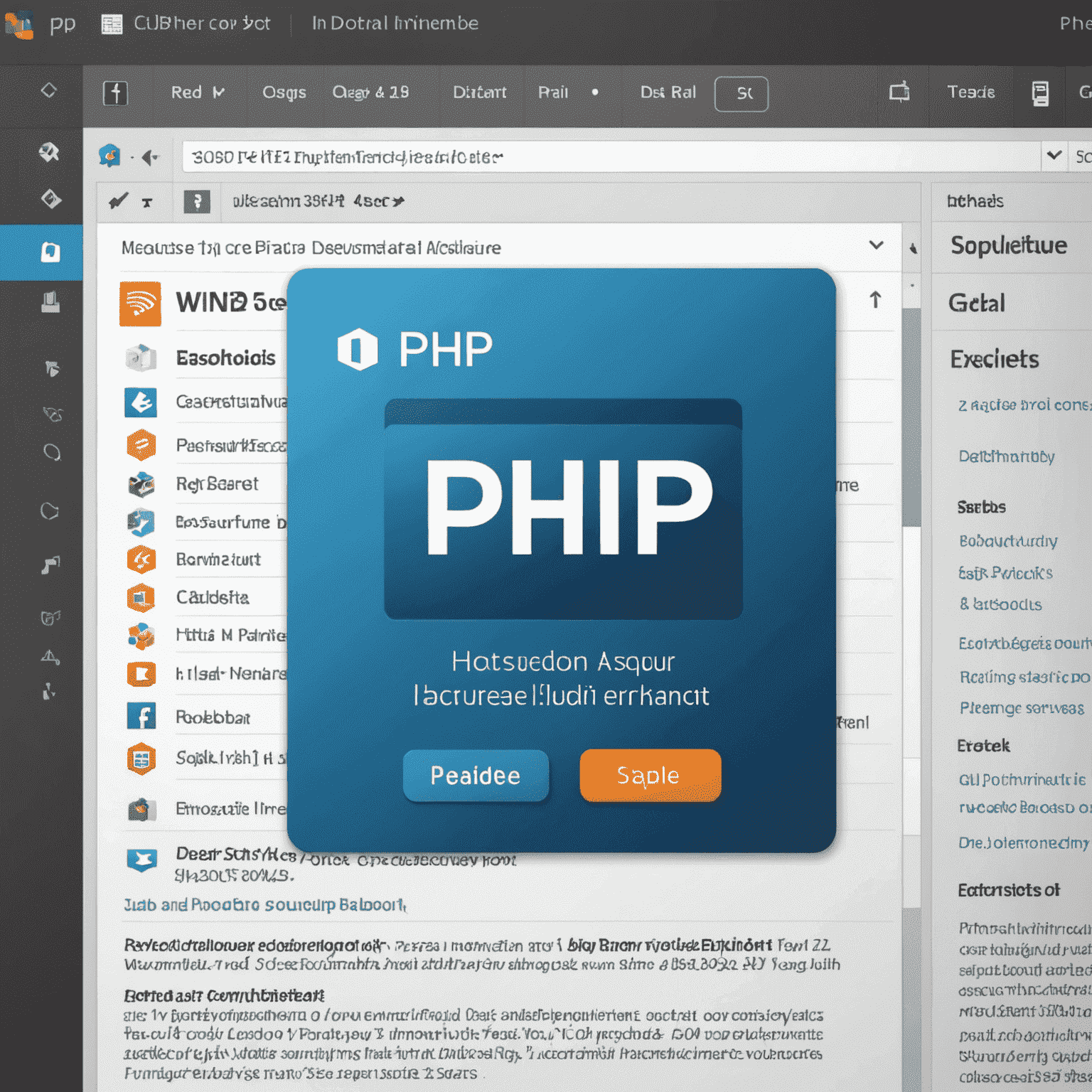Click the Delcimanuby link

tap(1006, 456)
